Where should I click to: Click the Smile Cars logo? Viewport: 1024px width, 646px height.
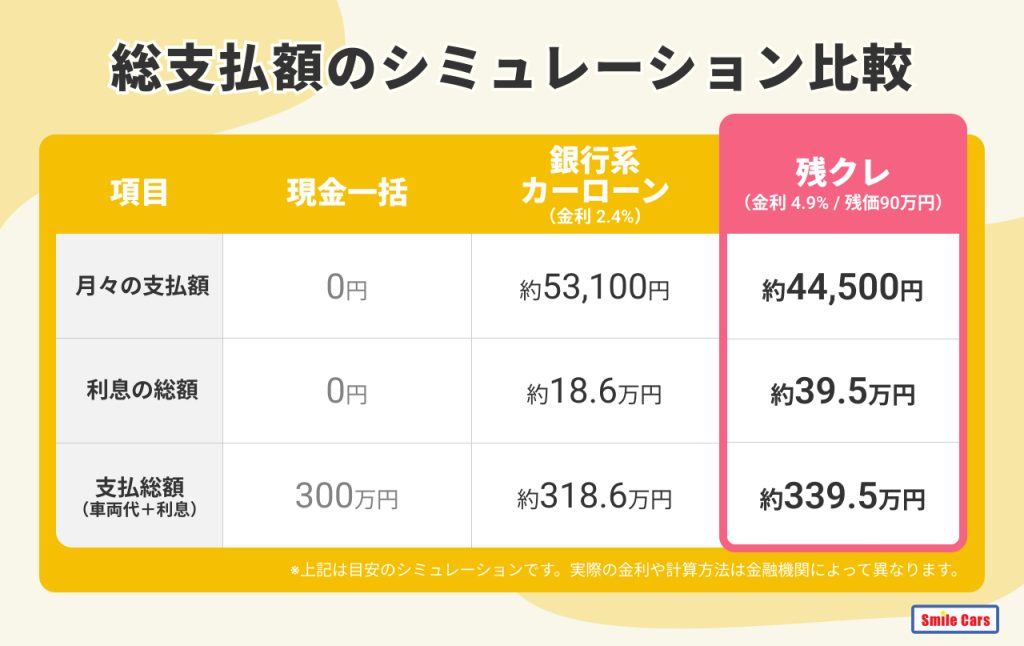click(x=955, y=620)
